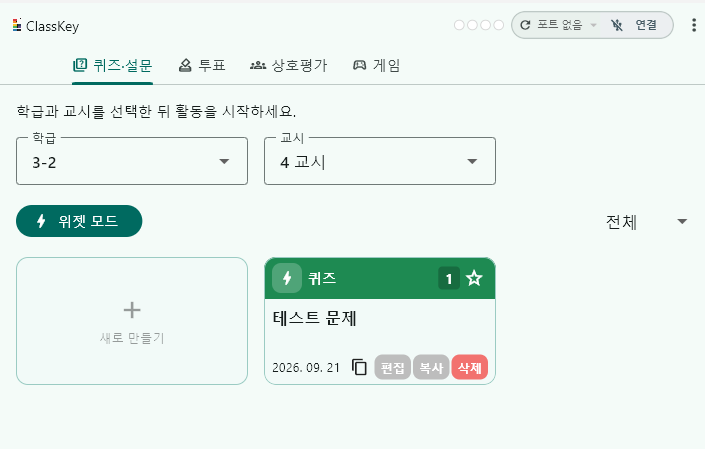Open the three-dot more options menu

pos(694,25)
